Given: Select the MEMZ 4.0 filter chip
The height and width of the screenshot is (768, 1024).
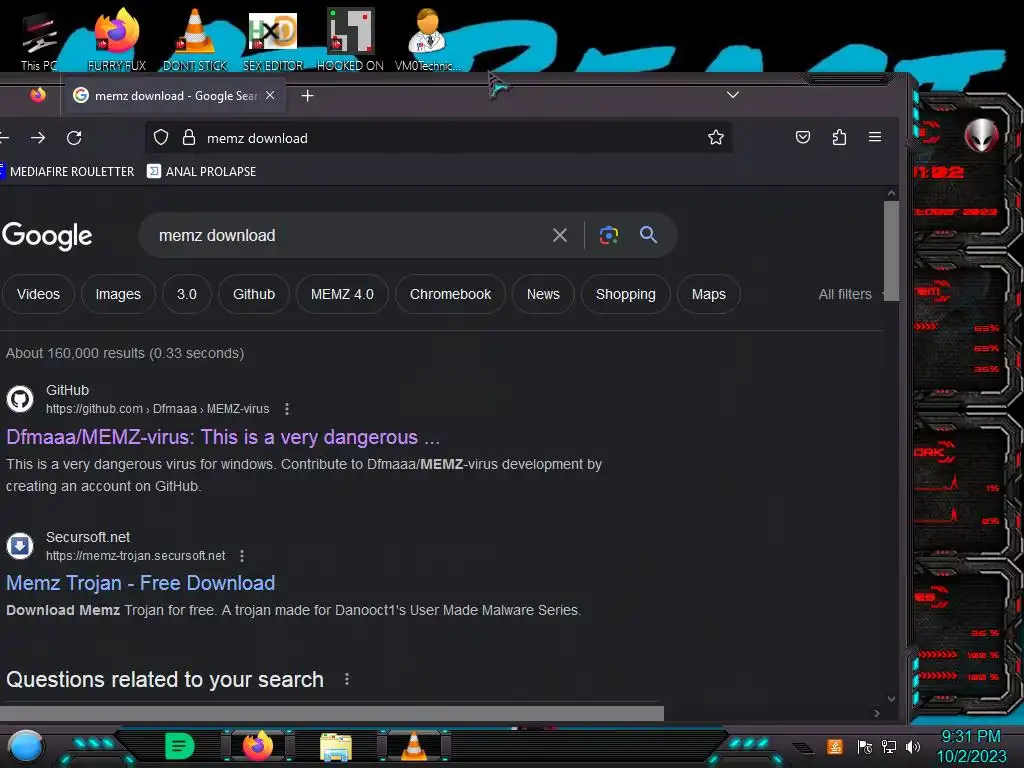Looking at the screenshot, I should coord(342,295).
